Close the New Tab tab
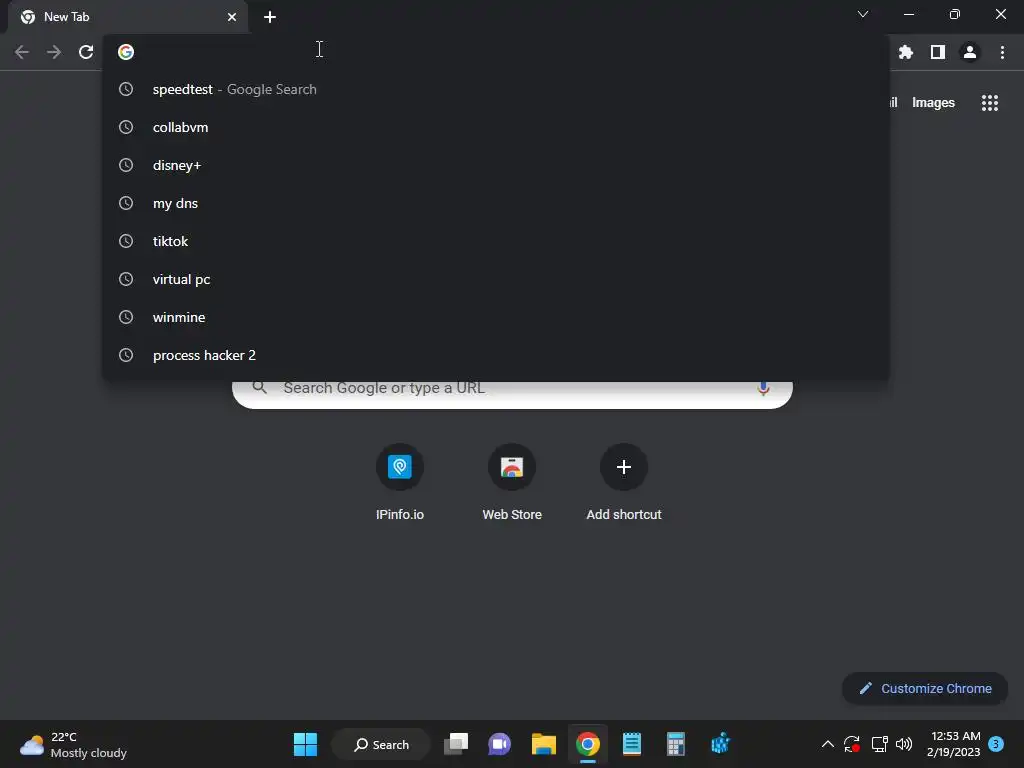This screenshot has height=768, width=1024. (x=232, y=17)
